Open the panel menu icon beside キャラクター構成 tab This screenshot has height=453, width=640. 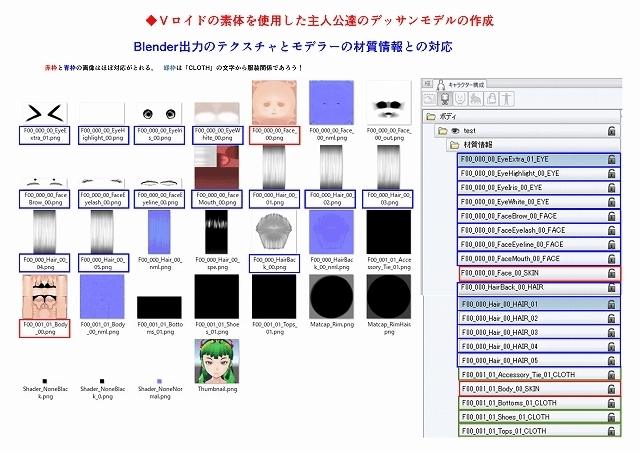[x=427, y=84]
